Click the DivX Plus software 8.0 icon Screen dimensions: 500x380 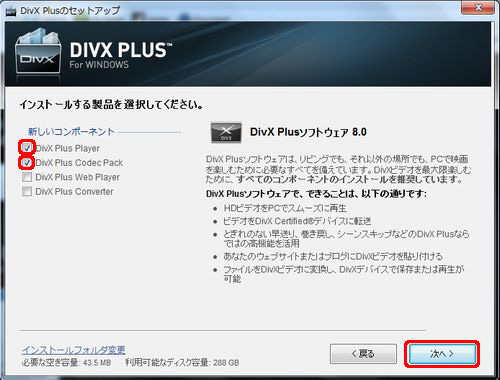pos(226,133)
